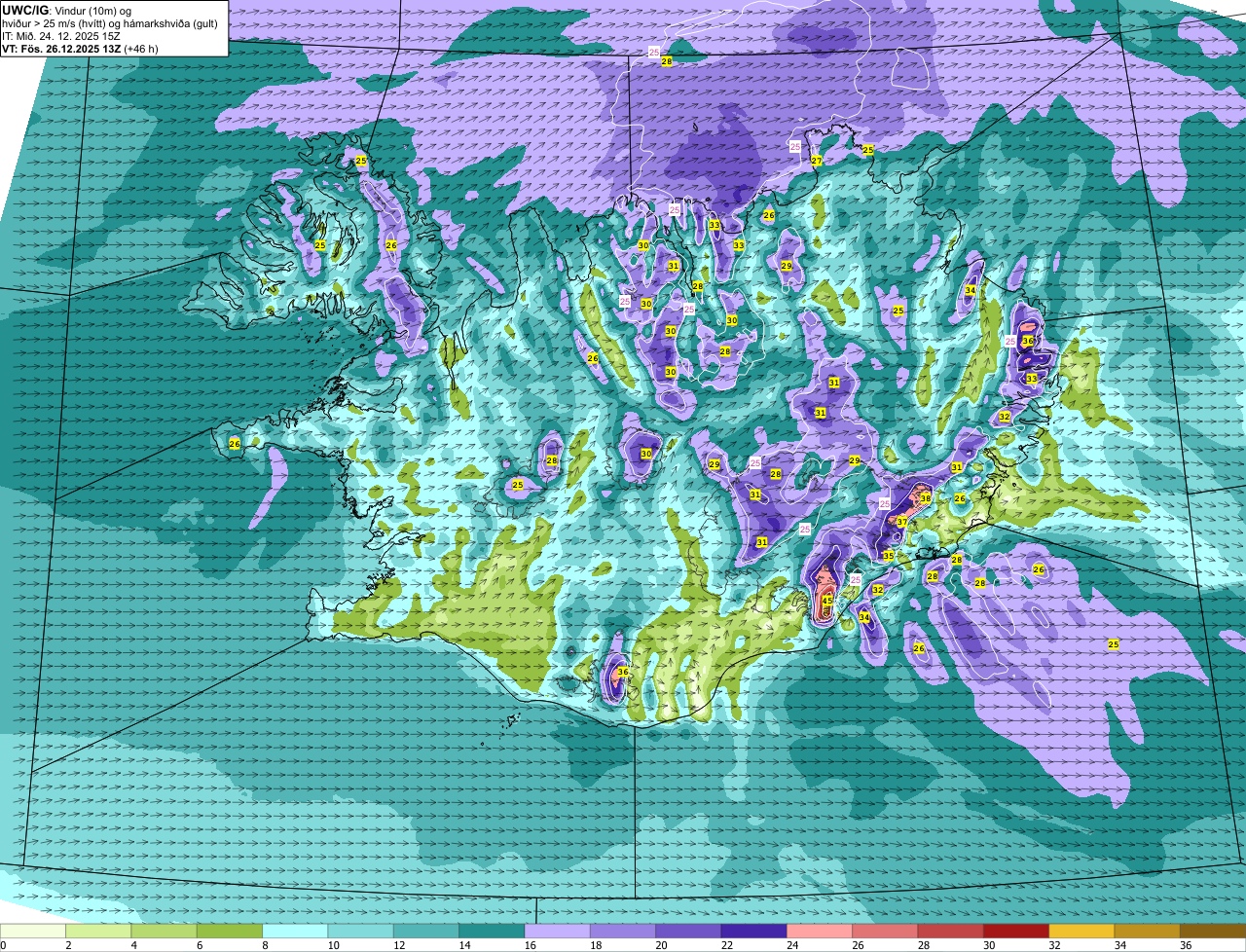1246x952 pixels.
Task: Click the legend tick number '4'
Action: [132, 945]
